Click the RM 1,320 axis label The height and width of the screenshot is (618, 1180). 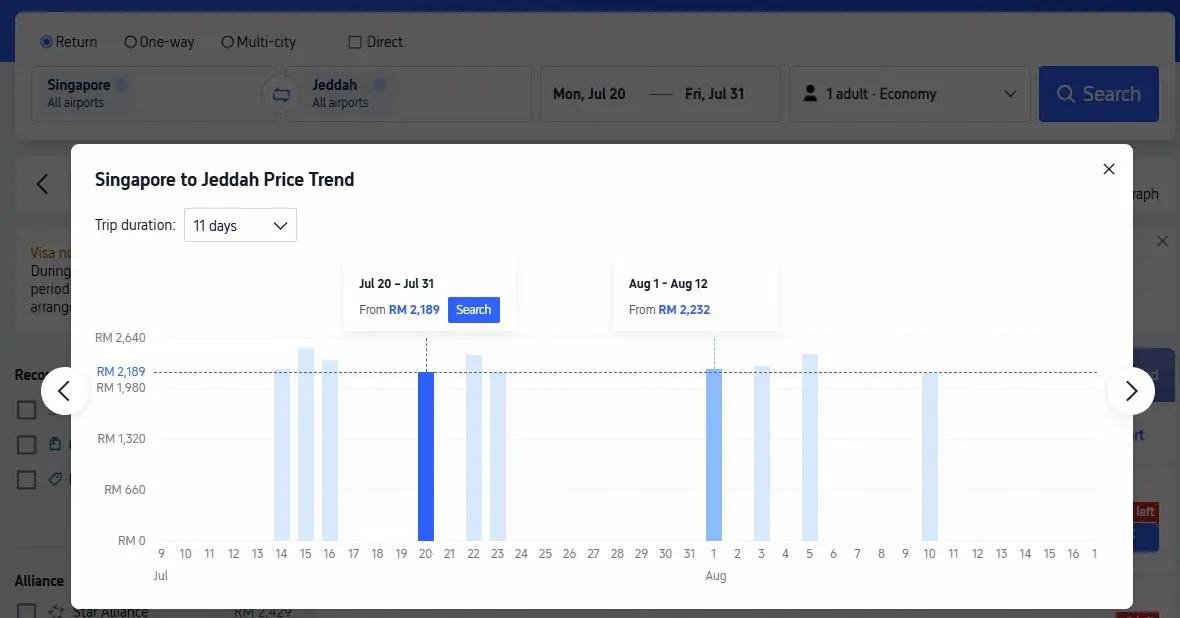click(121, 439)
